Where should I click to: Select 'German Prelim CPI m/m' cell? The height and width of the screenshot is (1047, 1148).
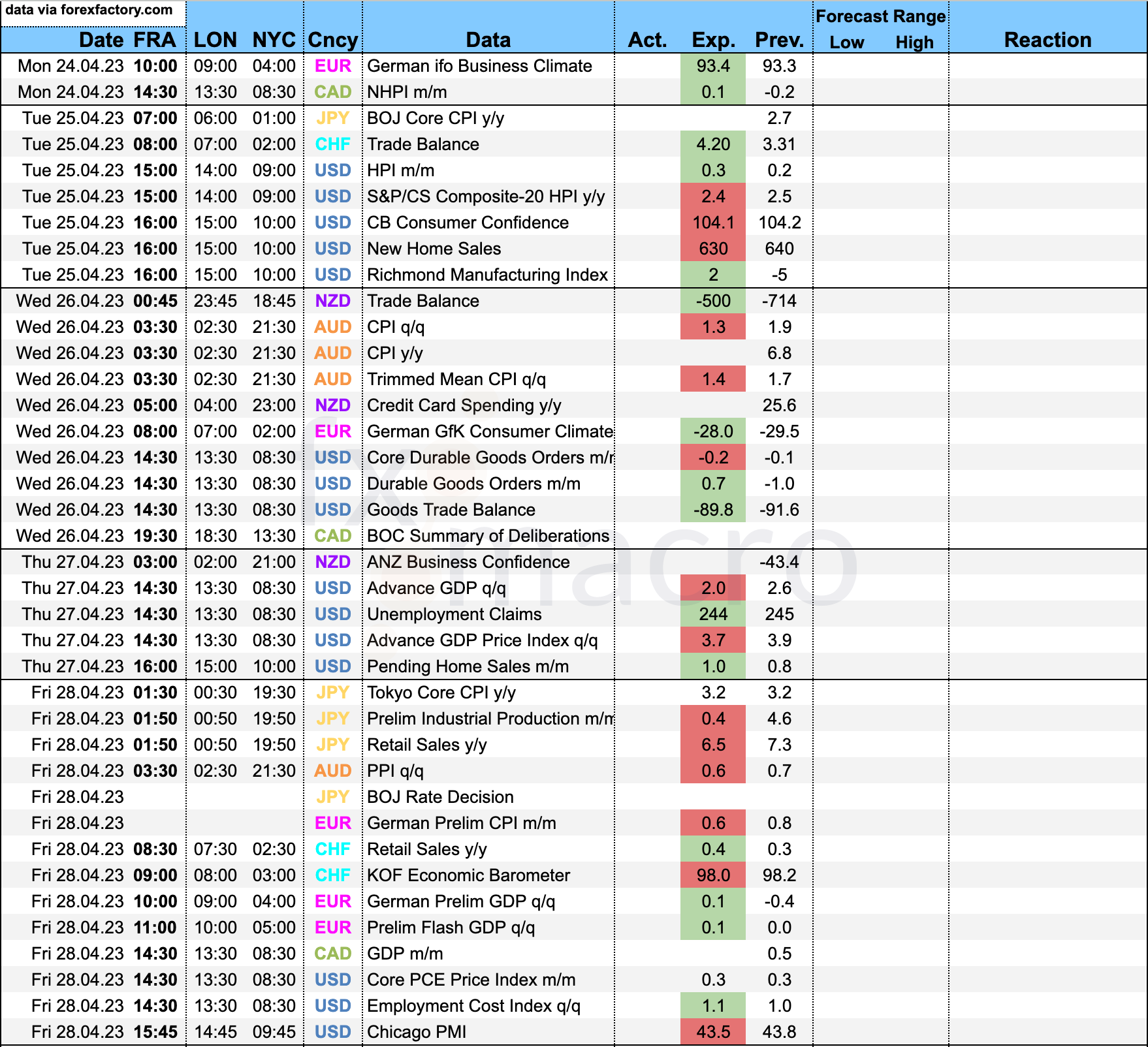pyautogui.click(x=488, y=823)
